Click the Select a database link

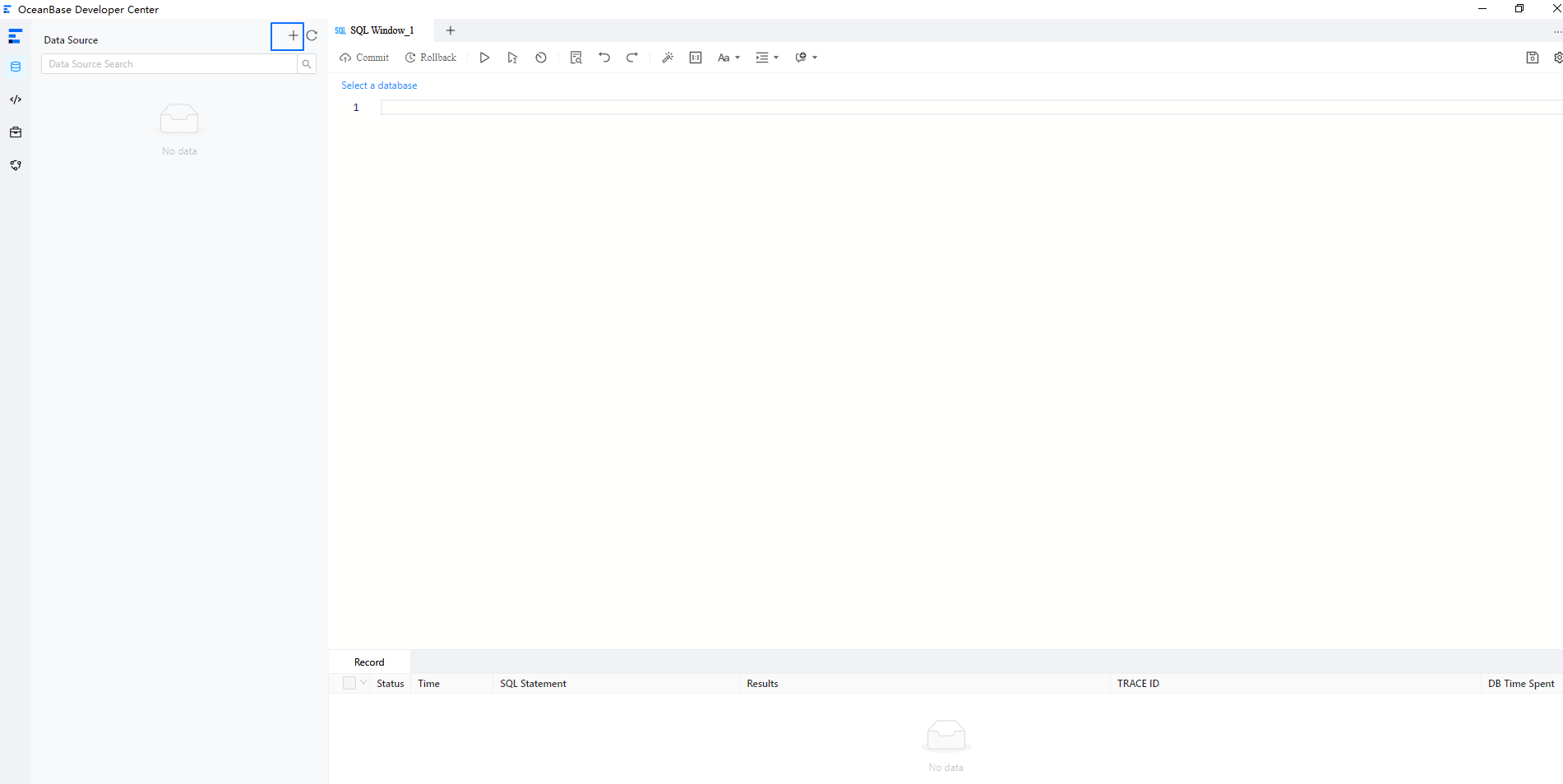tap(379, 85)
